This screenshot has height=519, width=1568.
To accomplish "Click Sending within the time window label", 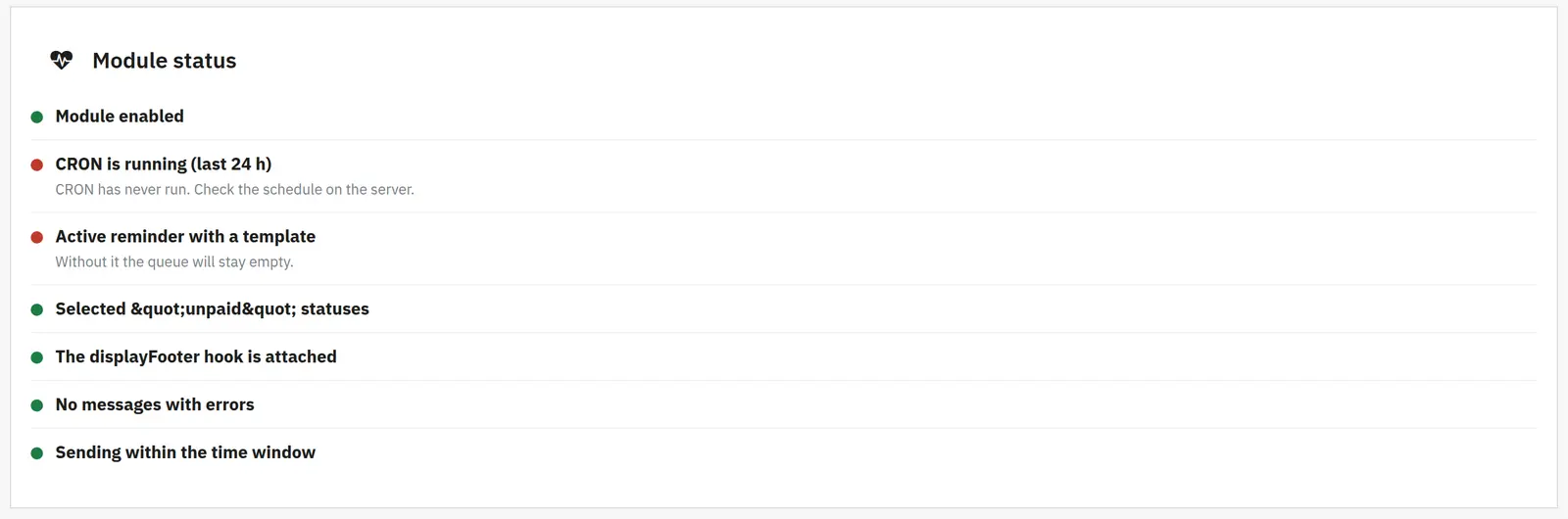I will pos(185,453).
